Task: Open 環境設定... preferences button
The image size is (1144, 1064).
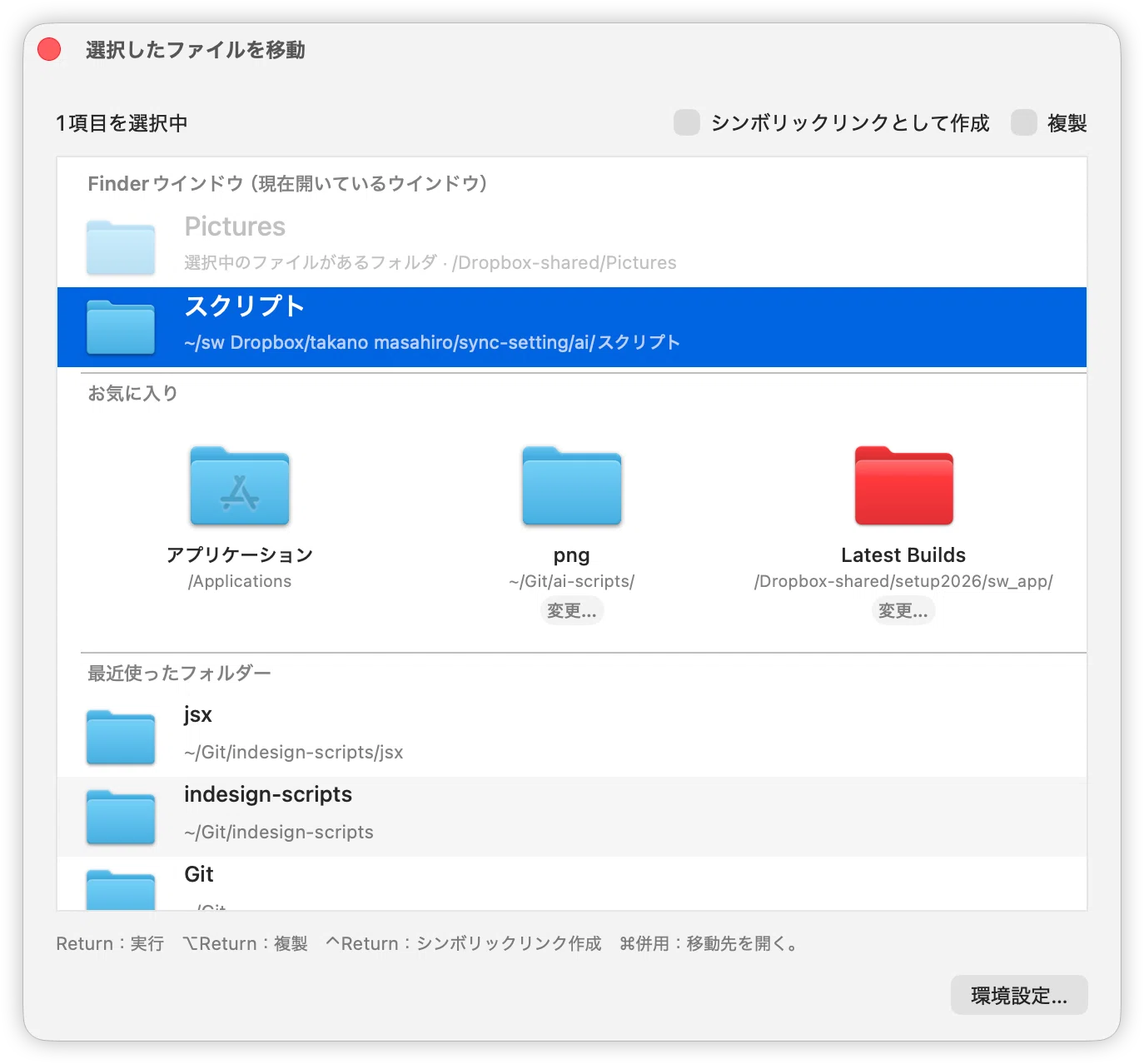Action: (1019, 995)
